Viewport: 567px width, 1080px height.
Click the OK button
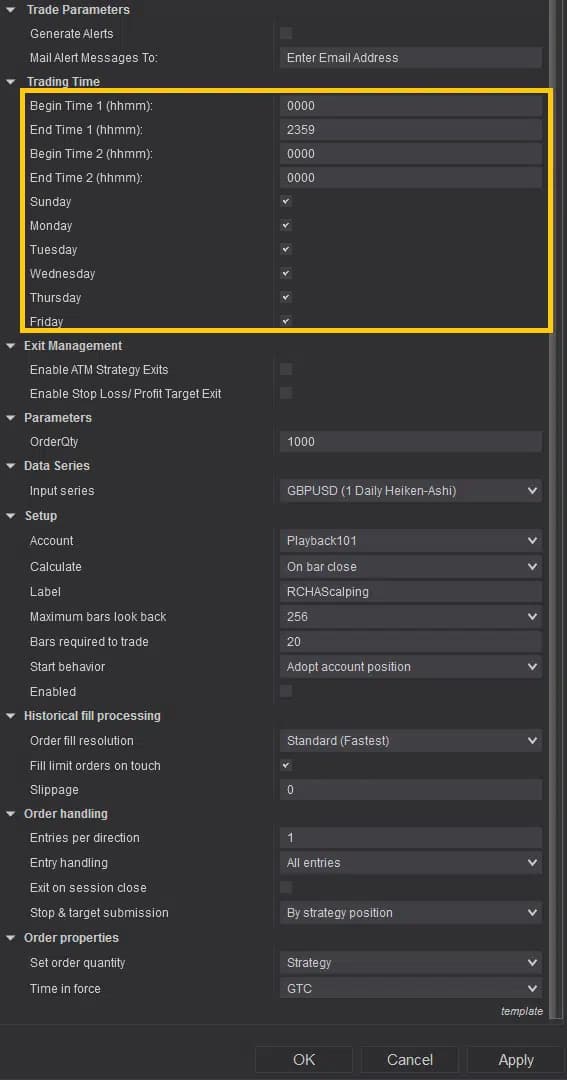tap(304, 1059)
